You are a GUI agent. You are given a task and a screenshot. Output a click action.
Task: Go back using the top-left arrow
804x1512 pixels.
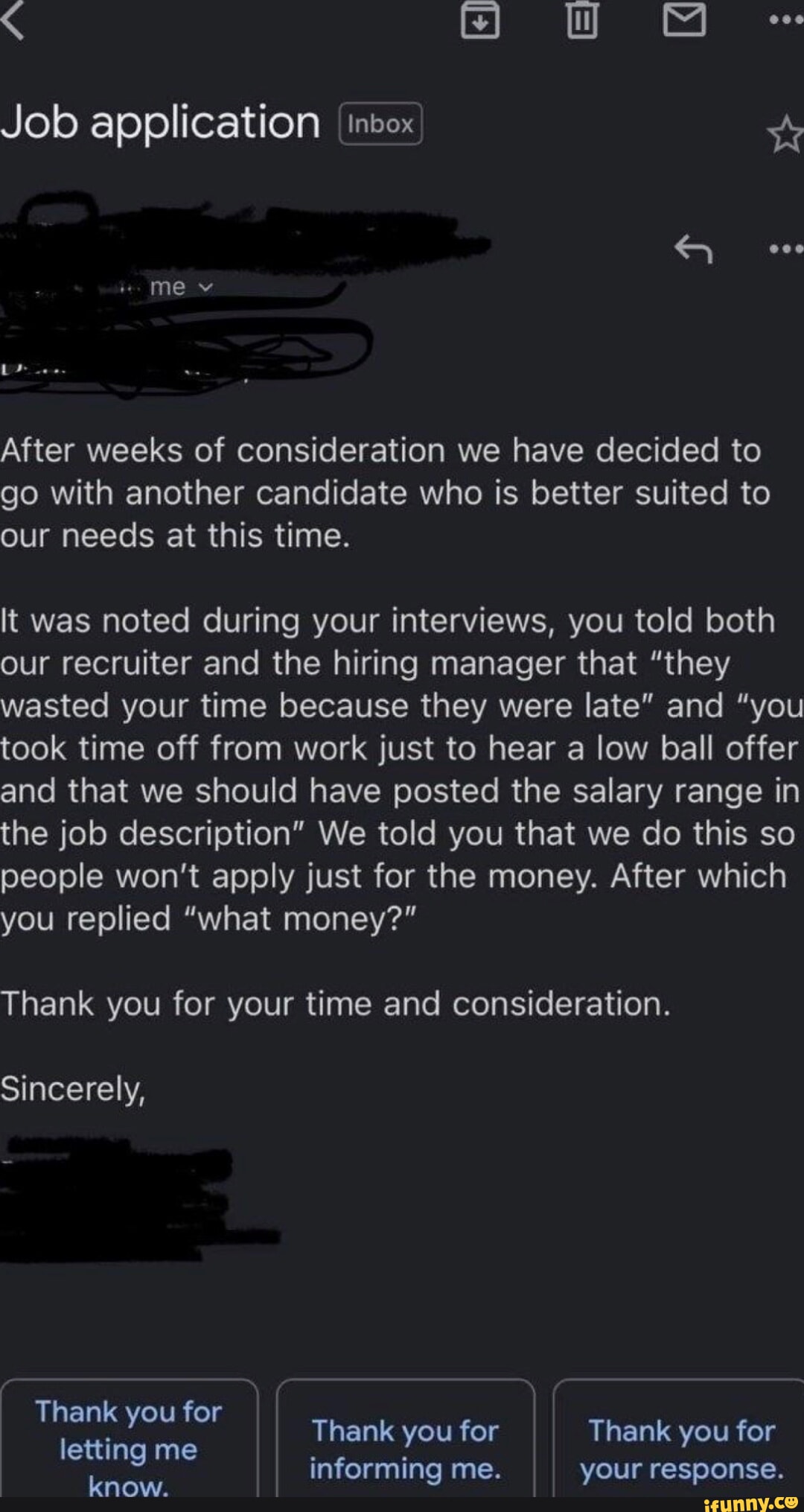13,20
